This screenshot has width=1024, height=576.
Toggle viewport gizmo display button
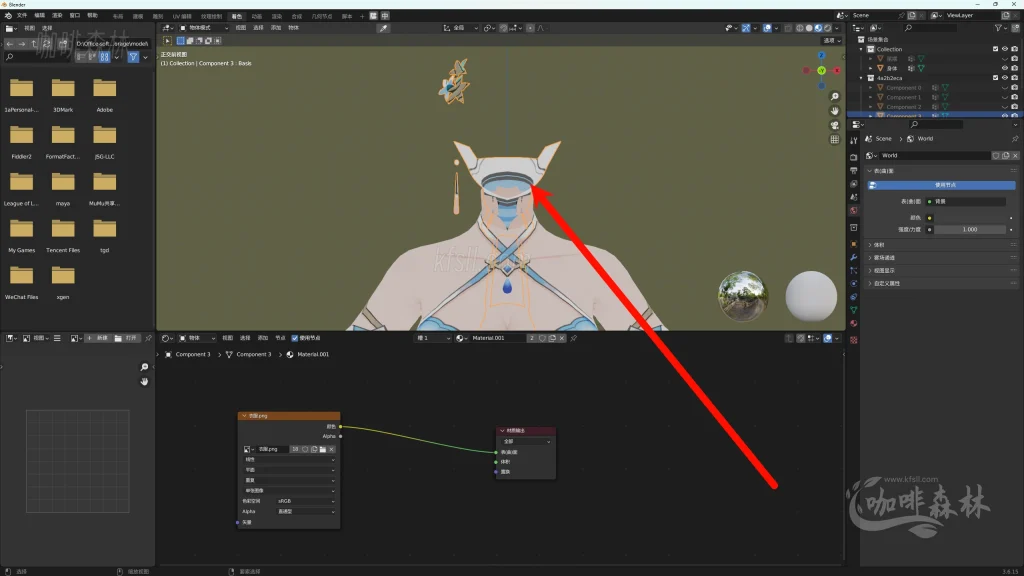click(746, 28)
